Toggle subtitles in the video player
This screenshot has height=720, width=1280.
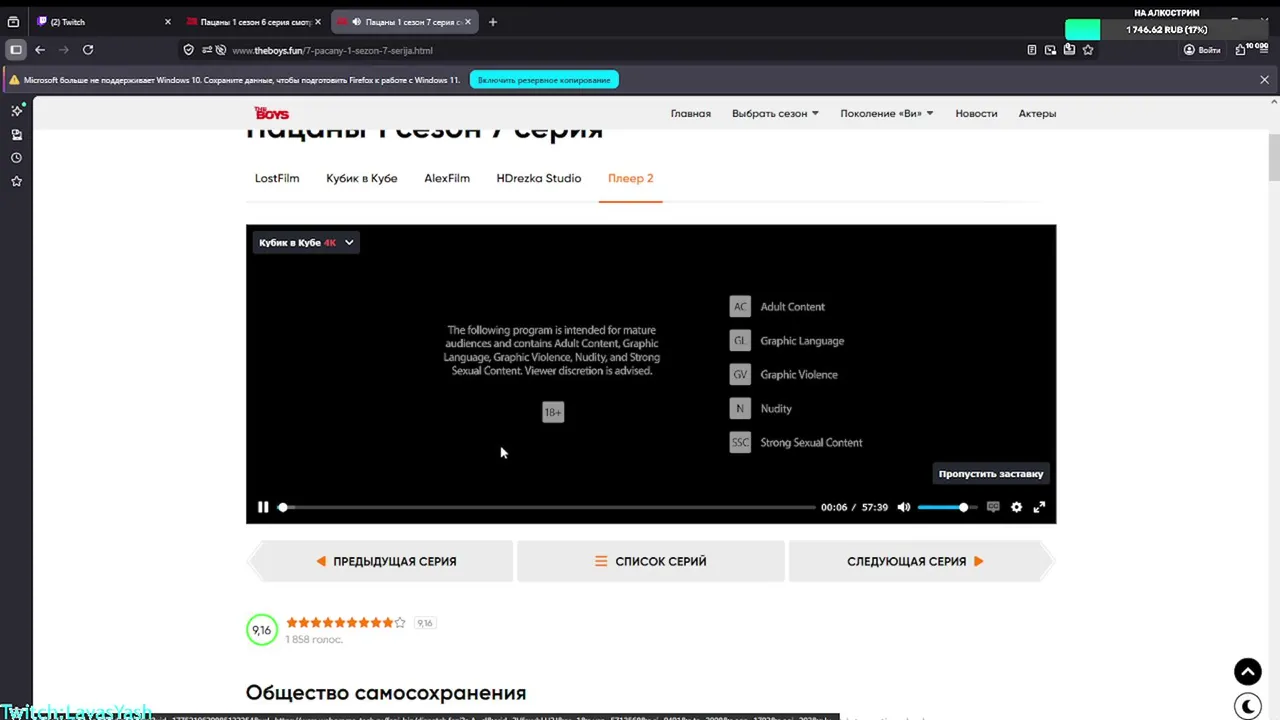[993, 507]
